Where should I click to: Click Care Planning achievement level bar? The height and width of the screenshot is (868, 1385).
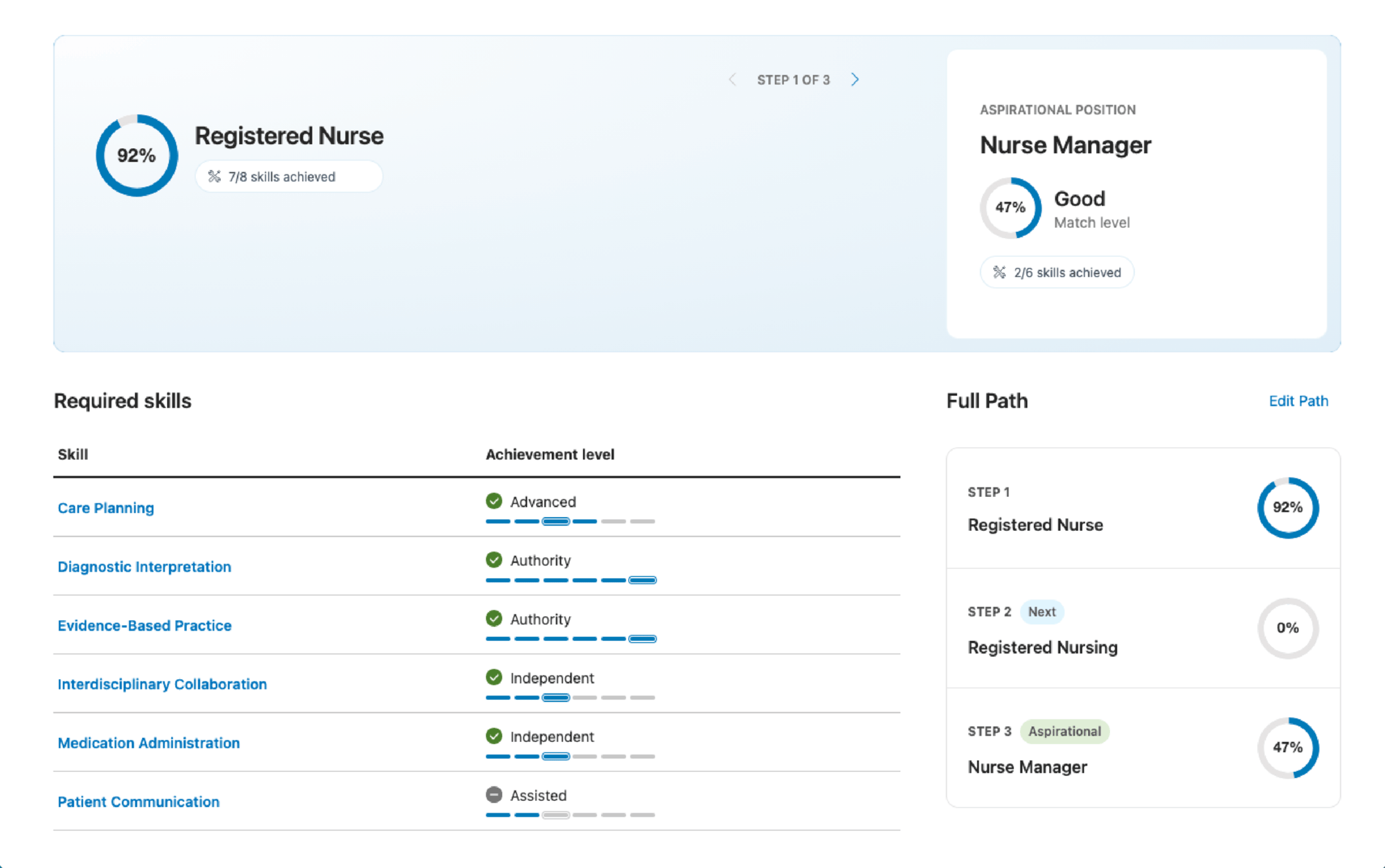571,521
